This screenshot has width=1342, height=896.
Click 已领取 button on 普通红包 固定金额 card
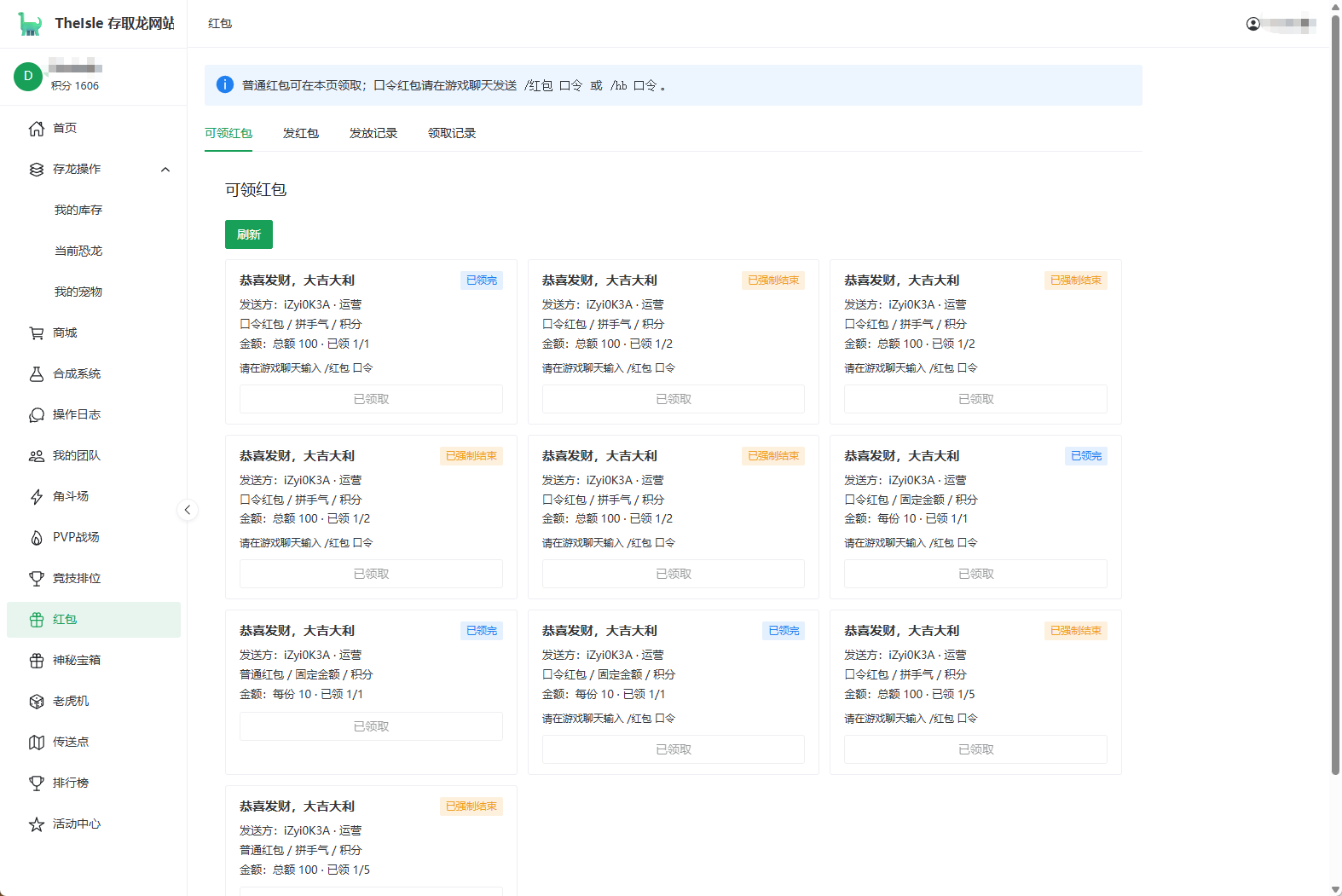coord(371,726)
